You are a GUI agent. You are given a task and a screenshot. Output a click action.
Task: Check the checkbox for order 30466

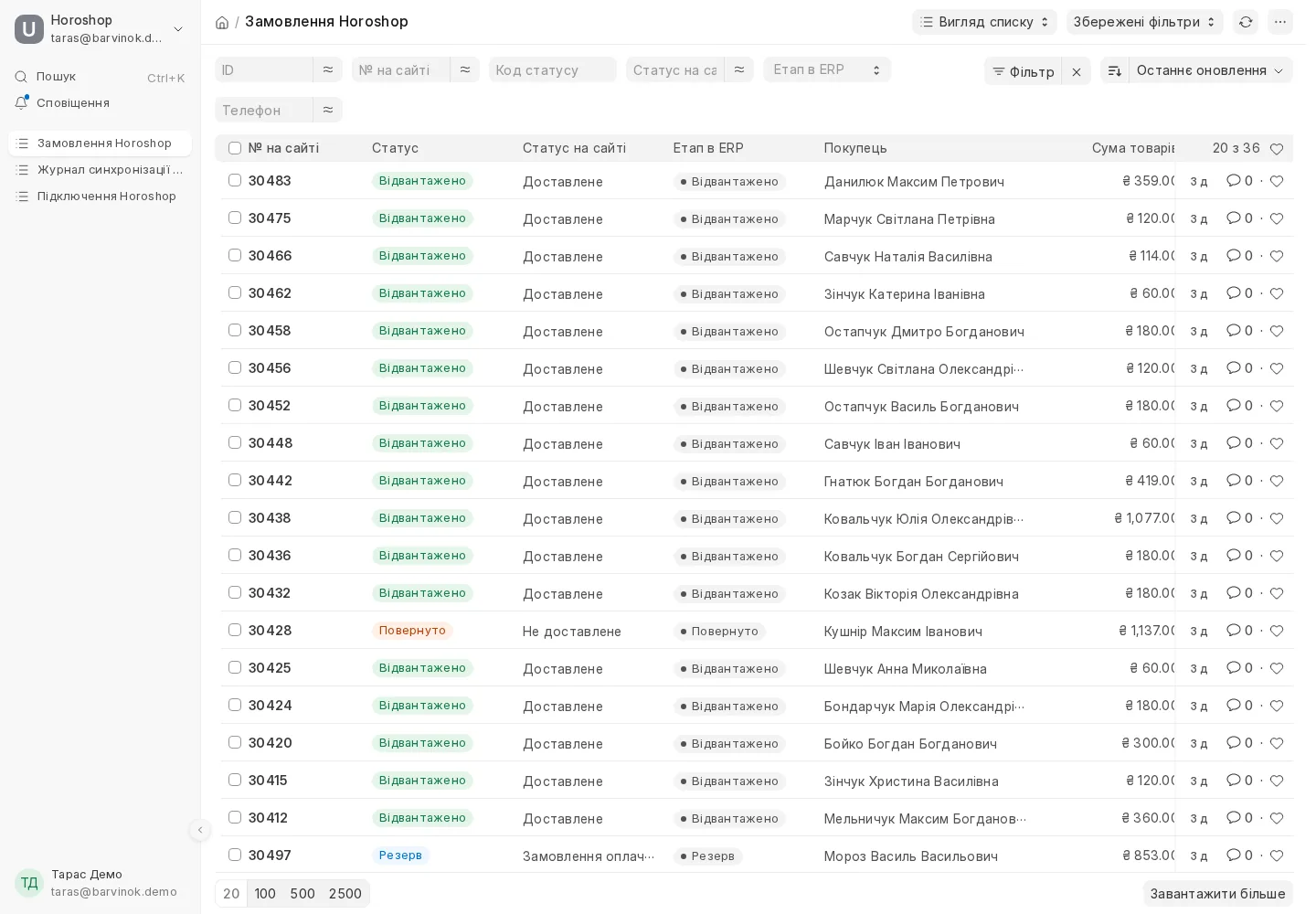click(235, 255)
